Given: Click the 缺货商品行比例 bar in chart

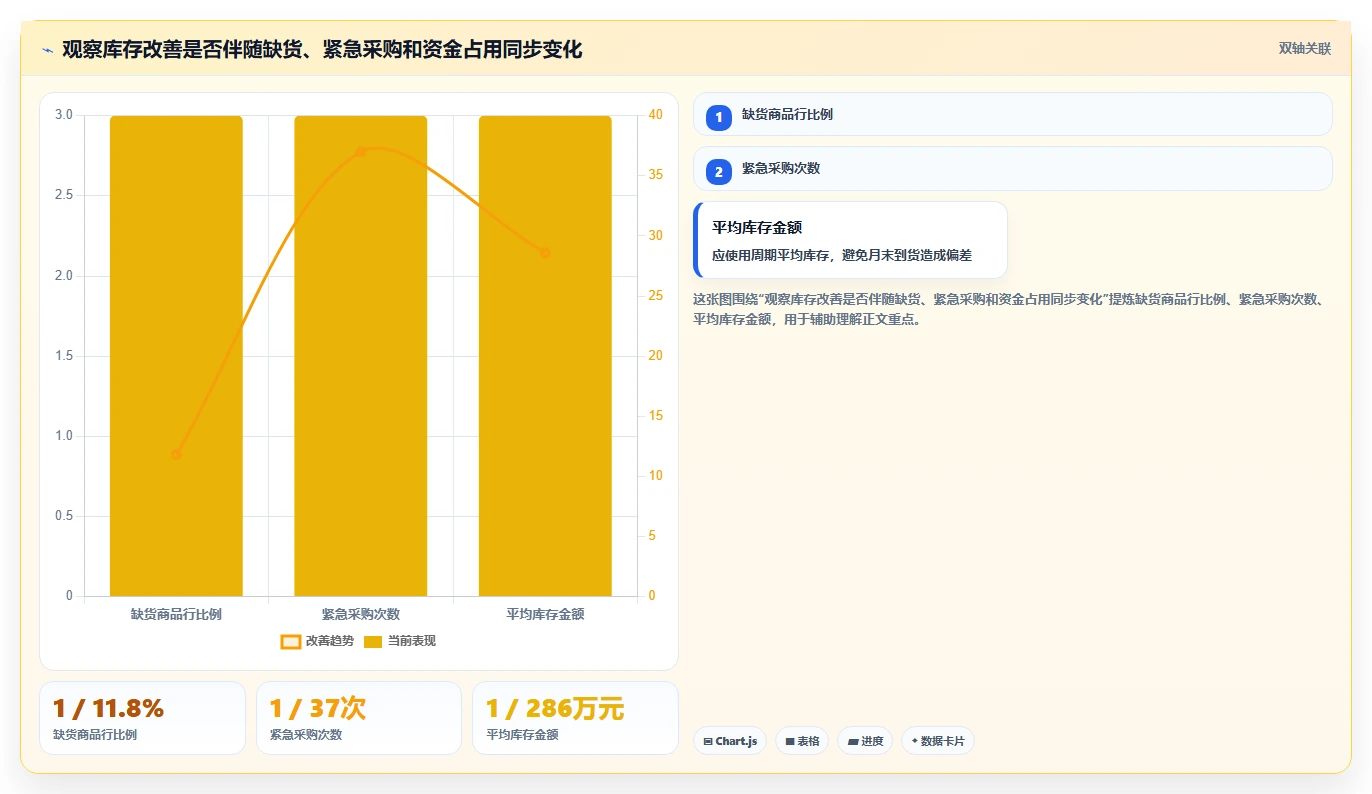Looking at the screenshot, I should click(x=176, y=356).
